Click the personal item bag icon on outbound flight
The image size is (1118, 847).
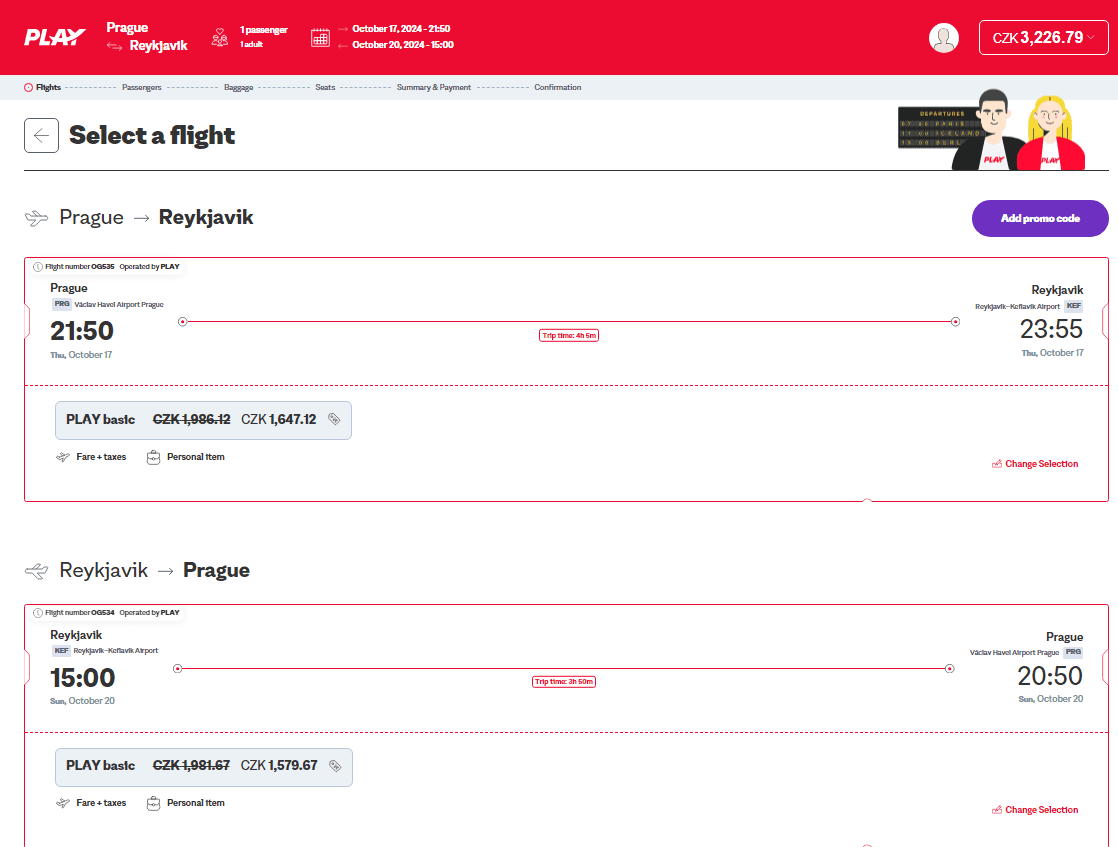153,457
